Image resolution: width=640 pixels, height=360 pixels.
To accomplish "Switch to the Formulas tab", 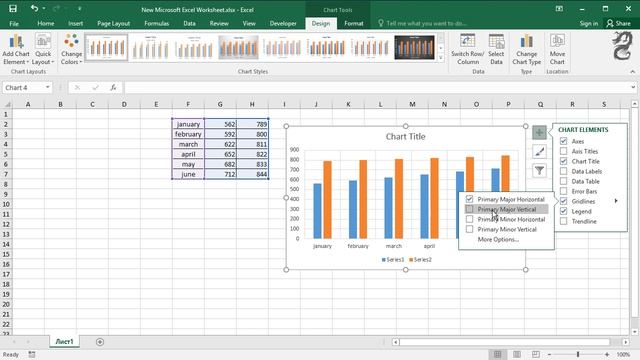I will [156, 23].
